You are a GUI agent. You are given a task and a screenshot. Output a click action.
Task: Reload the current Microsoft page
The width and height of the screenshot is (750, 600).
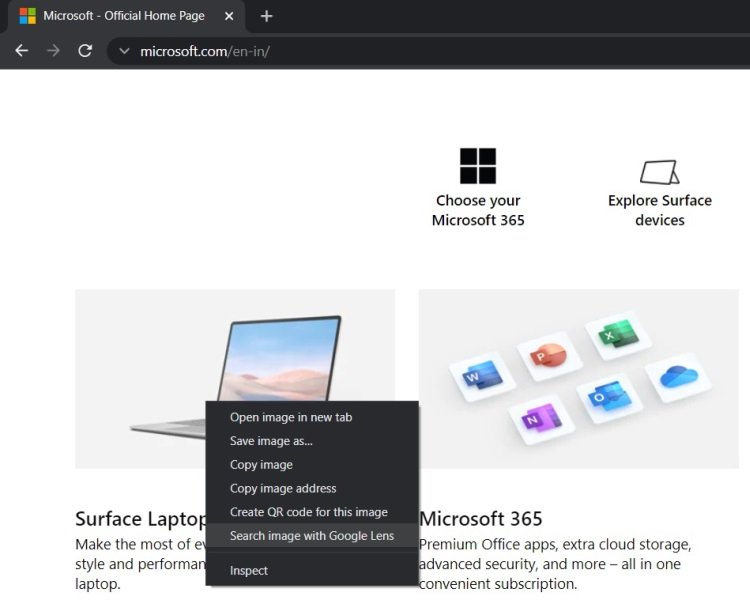point(85,51)
